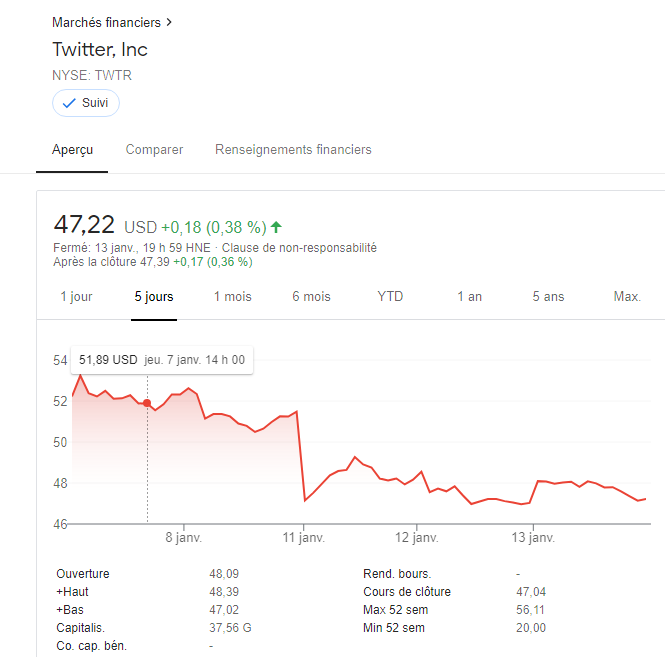The image size is (665, 657).
Task: Click the red data point on chart
Action: pos(147,403)
